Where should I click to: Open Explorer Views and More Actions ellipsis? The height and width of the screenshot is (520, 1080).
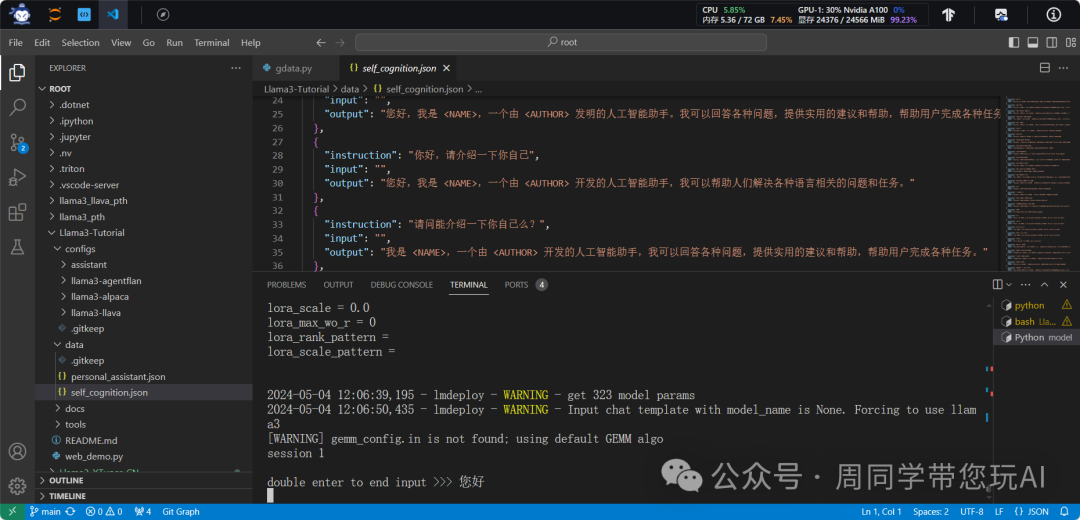coord(236,68)
